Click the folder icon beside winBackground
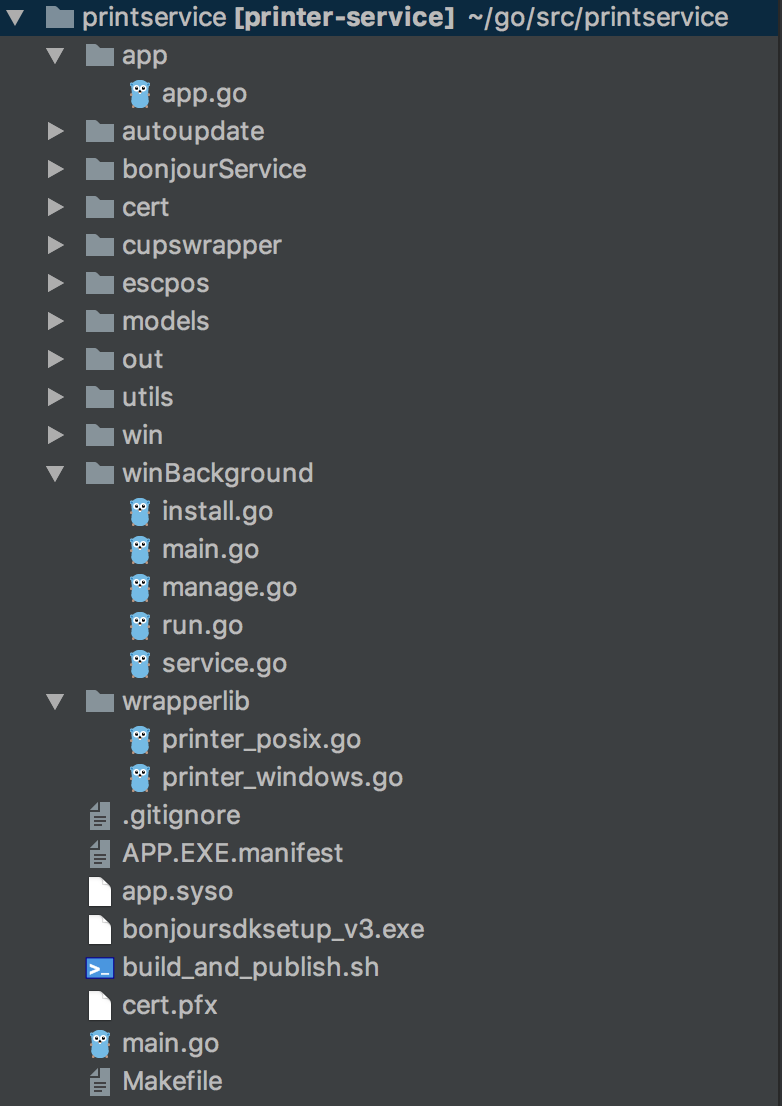Viewport: 782px width, 1106px height. point(100,472)
